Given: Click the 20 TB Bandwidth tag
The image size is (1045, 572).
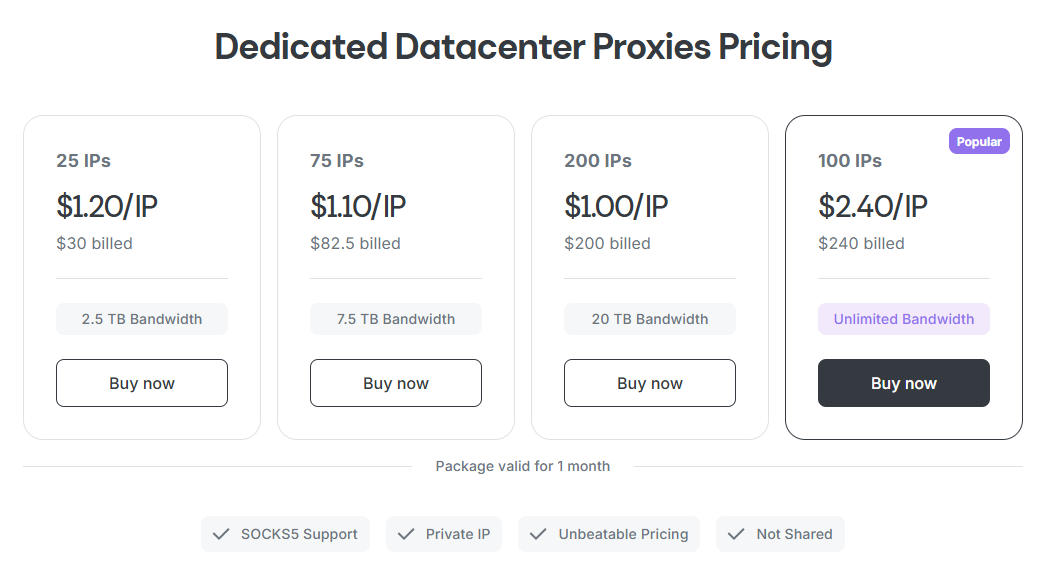Looking at the screenshot, I should click(x=650, y=319).
